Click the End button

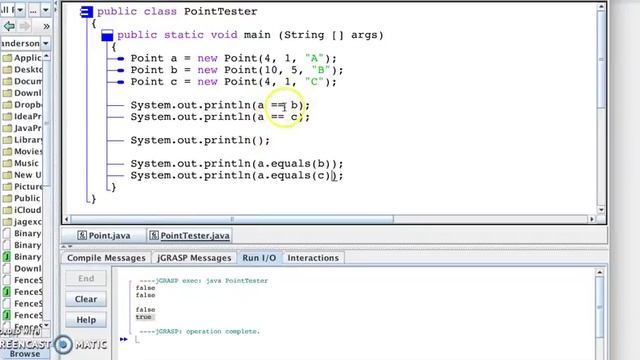click(86, 278)
